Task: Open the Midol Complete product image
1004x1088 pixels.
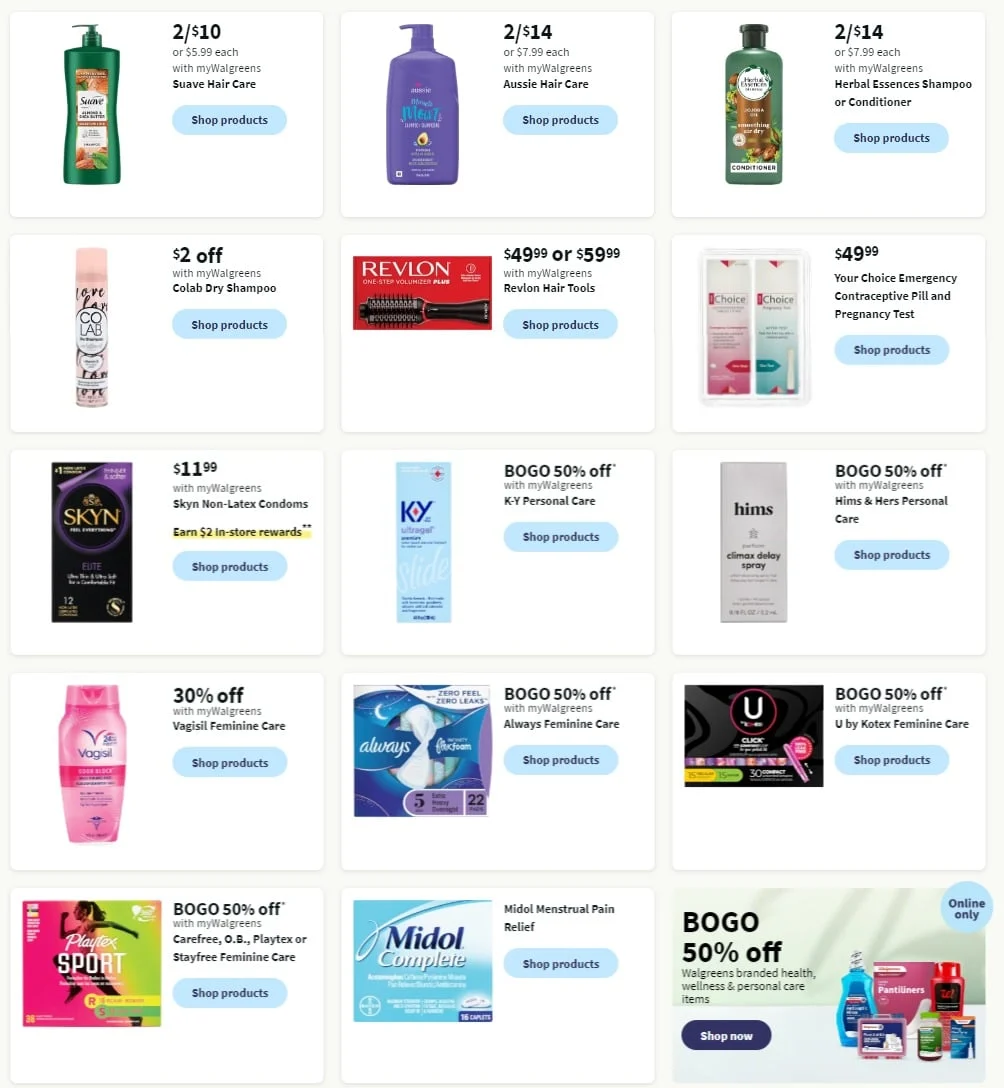Action: pyautogui.click(x=423, y=961)
